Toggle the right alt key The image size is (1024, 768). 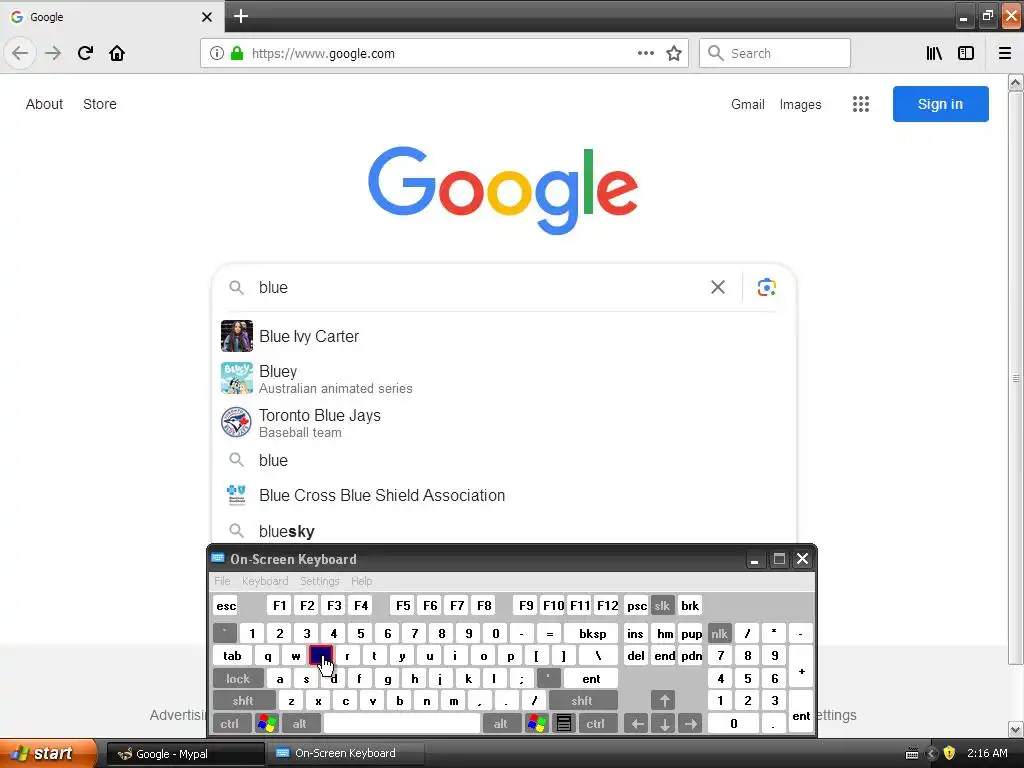(x=501, y=724)
